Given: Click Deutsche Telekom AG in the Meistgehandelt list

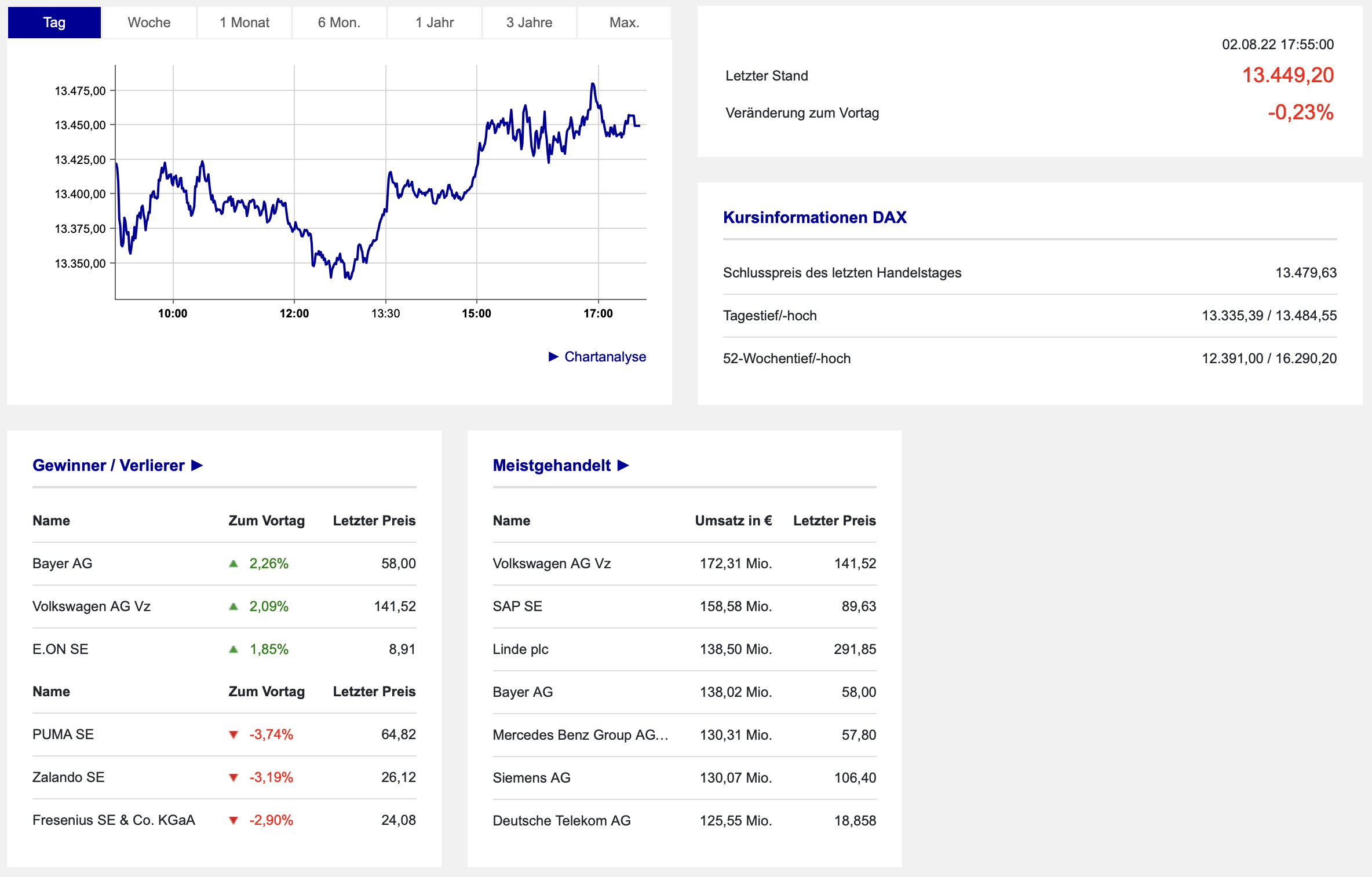Looking at the screenshot, I should tap(561, 821).
